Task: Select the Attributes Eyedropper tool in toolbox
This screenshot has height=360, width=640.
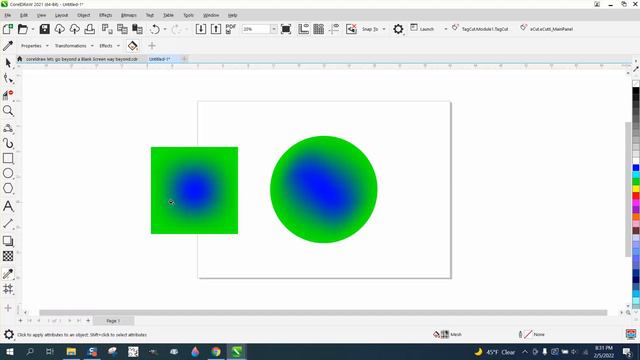Action: pos(8,273)
